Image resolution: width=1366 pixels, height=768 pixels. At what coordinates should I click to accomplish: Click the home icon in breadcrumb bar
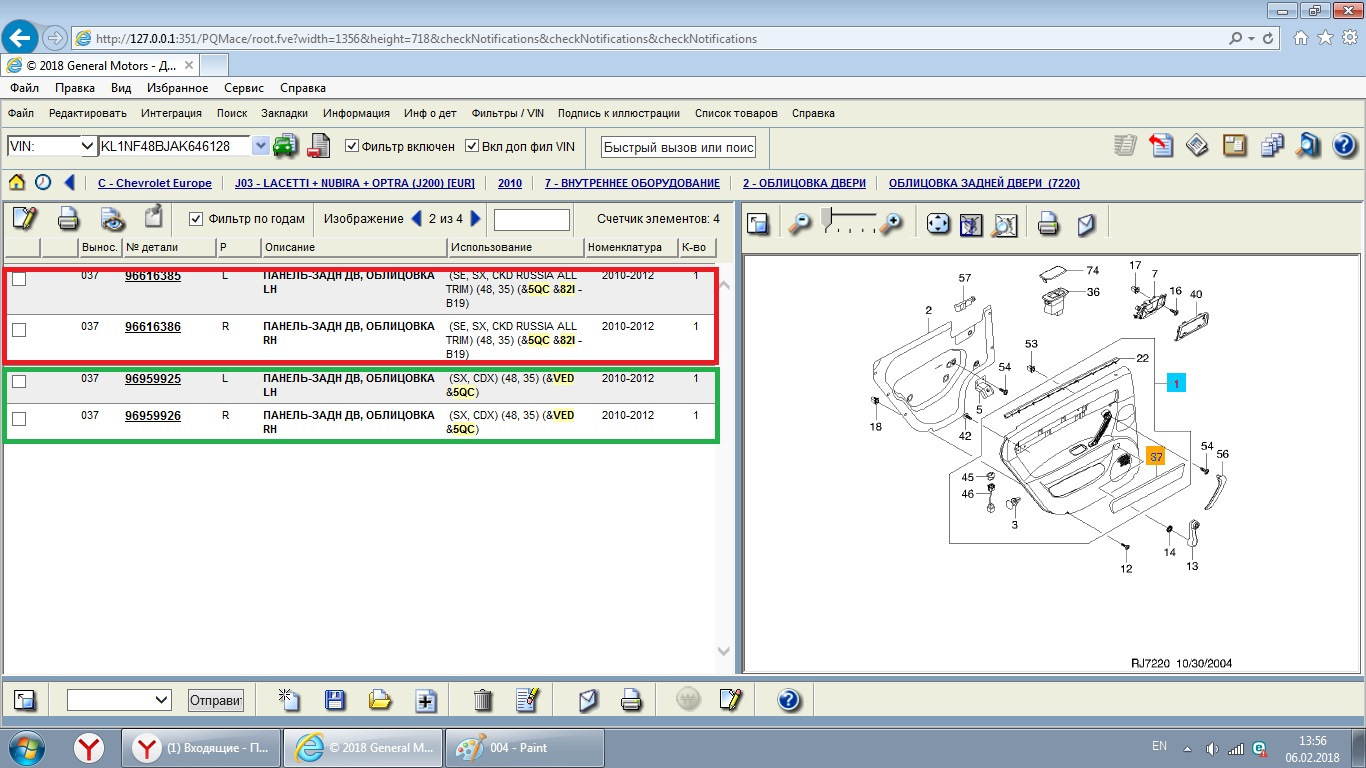tap(16, 183)
